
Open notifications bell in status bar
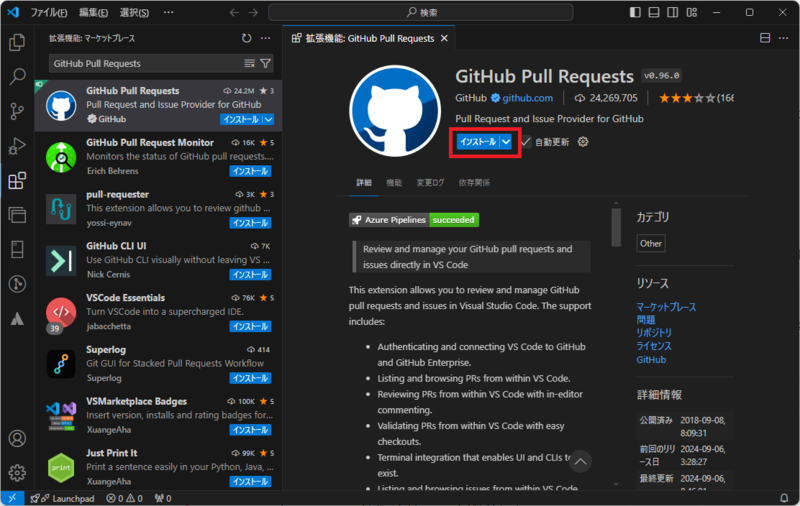tap(784, 498)
